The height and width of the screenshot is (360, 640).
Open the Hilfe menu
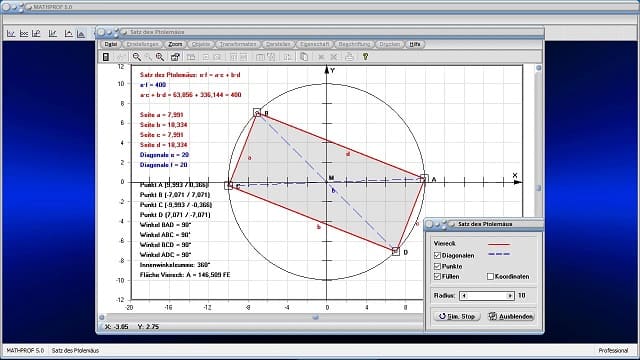[x=415, y=44]
